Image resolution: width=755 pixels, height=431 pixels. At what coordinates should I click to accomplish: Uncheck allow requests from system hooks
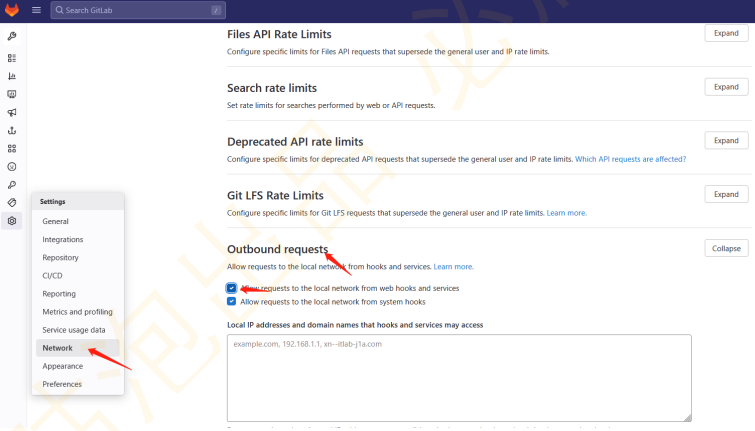click(232, 301)
